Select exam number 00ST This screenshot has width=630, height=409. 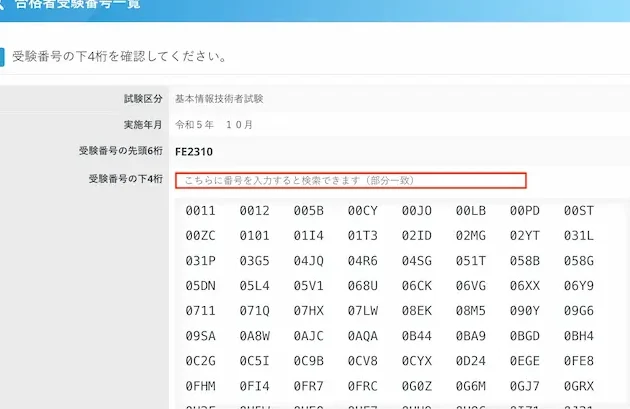pyautogui.click(x=579, y=211)
